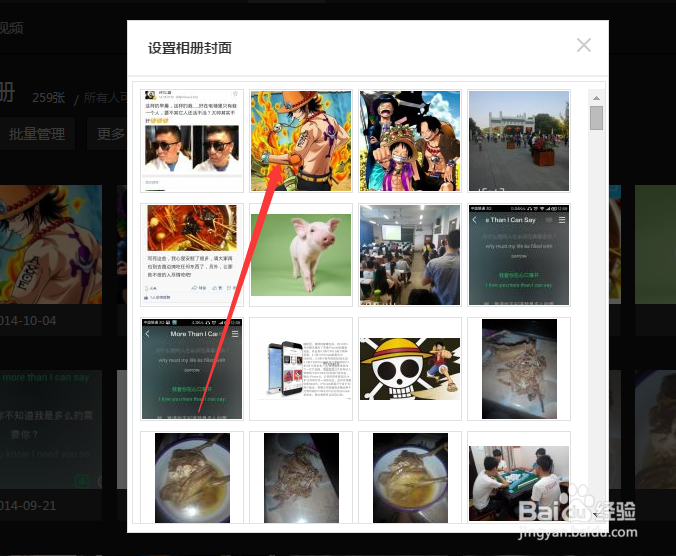Viewport: 676px width, 556px height.
Task: Select the second thumbnail in the bottom row, meat on a plate
Action: click(x=301, y=478)
